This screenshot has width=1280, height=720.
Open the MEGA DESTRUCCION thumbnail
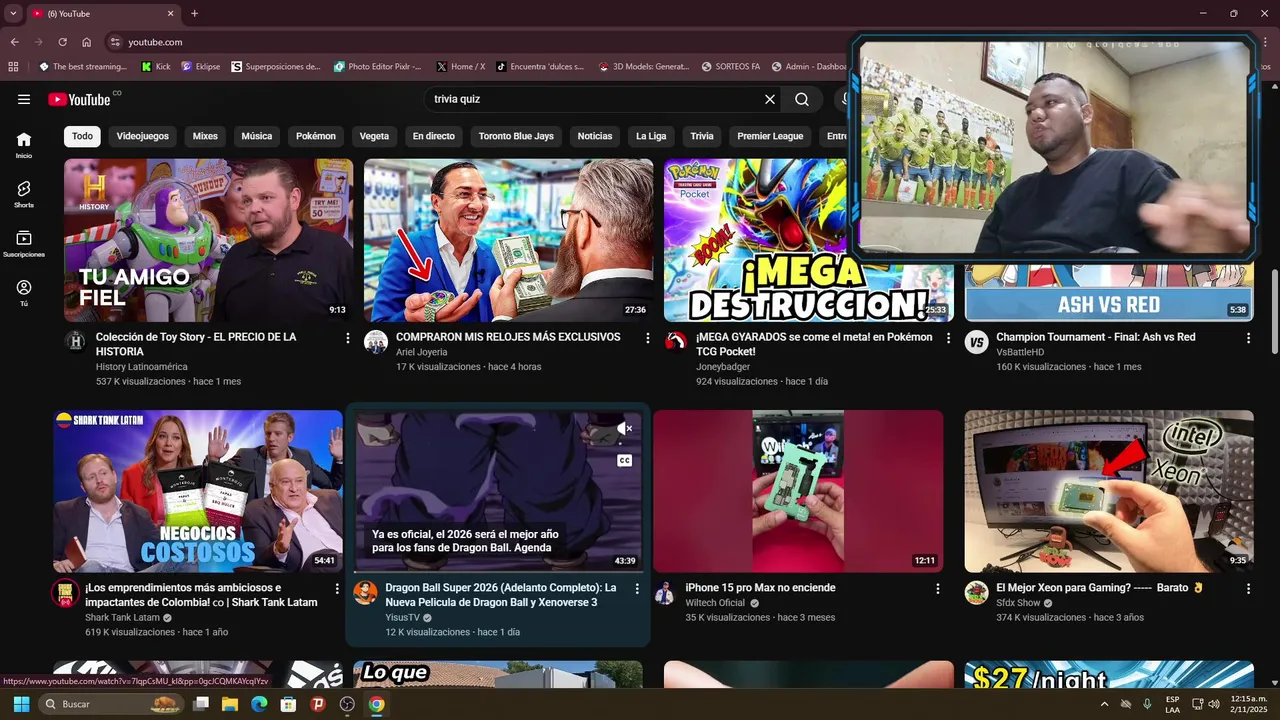click(808, 240)
